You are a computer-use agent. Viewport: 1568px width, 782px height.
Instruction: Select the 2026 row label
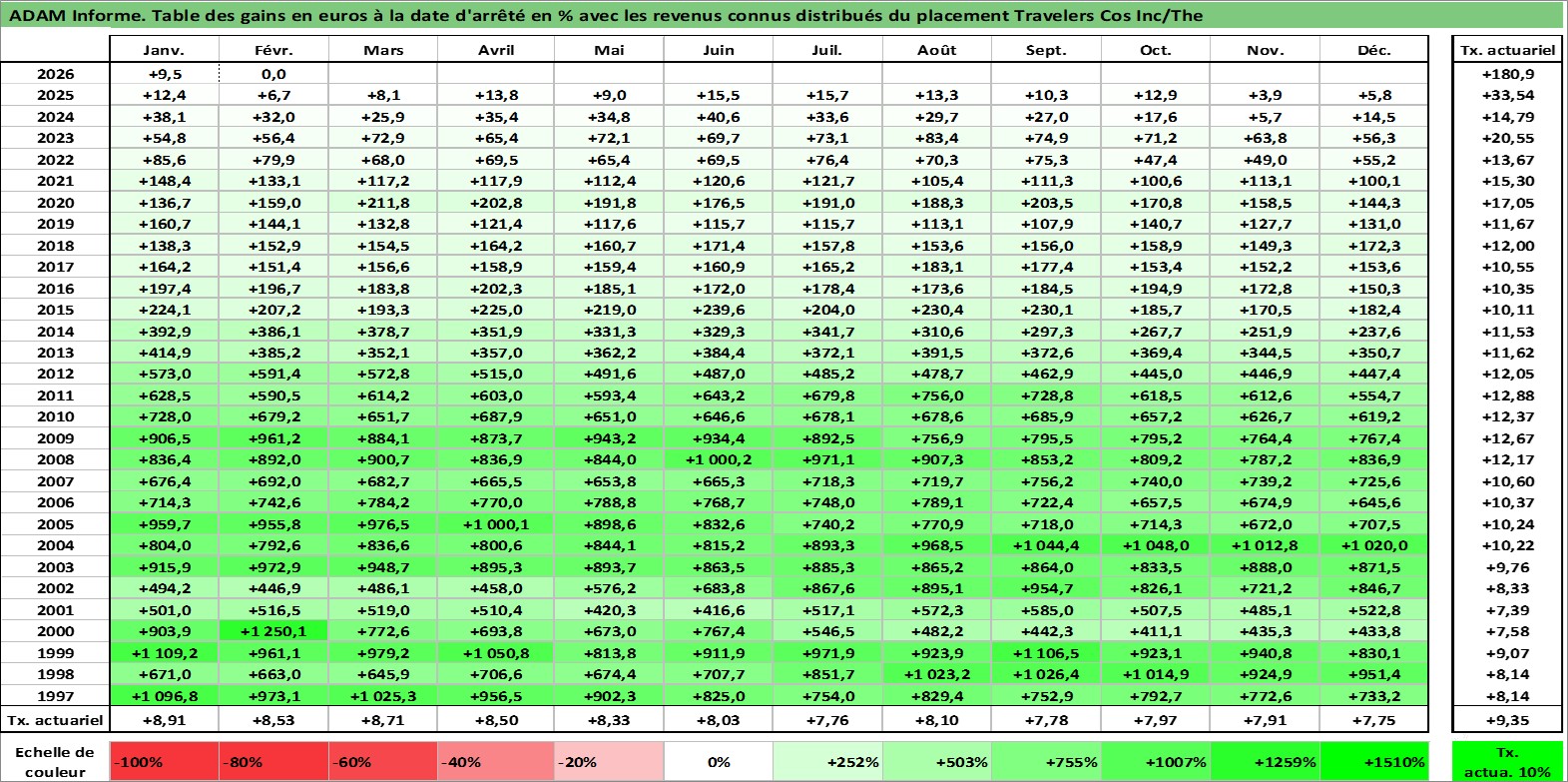pos(55,74)
